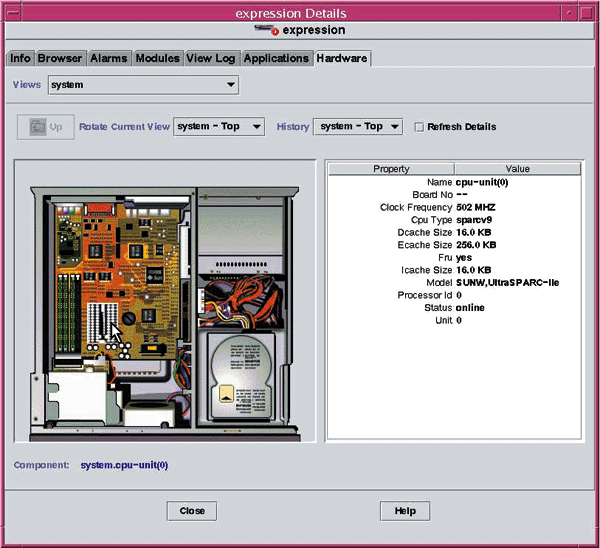This screenshot has height=548, width=600.
Task: Select the red power cable bundle
Action: 240,297
